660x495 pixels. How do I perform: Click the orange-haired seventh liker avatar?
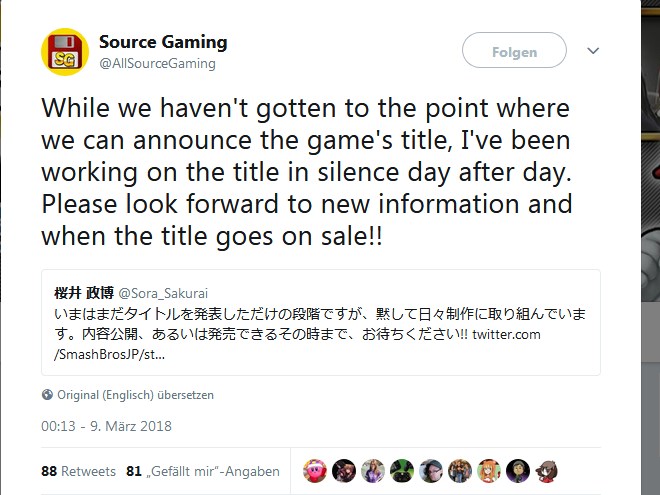(x=489, y=471)
